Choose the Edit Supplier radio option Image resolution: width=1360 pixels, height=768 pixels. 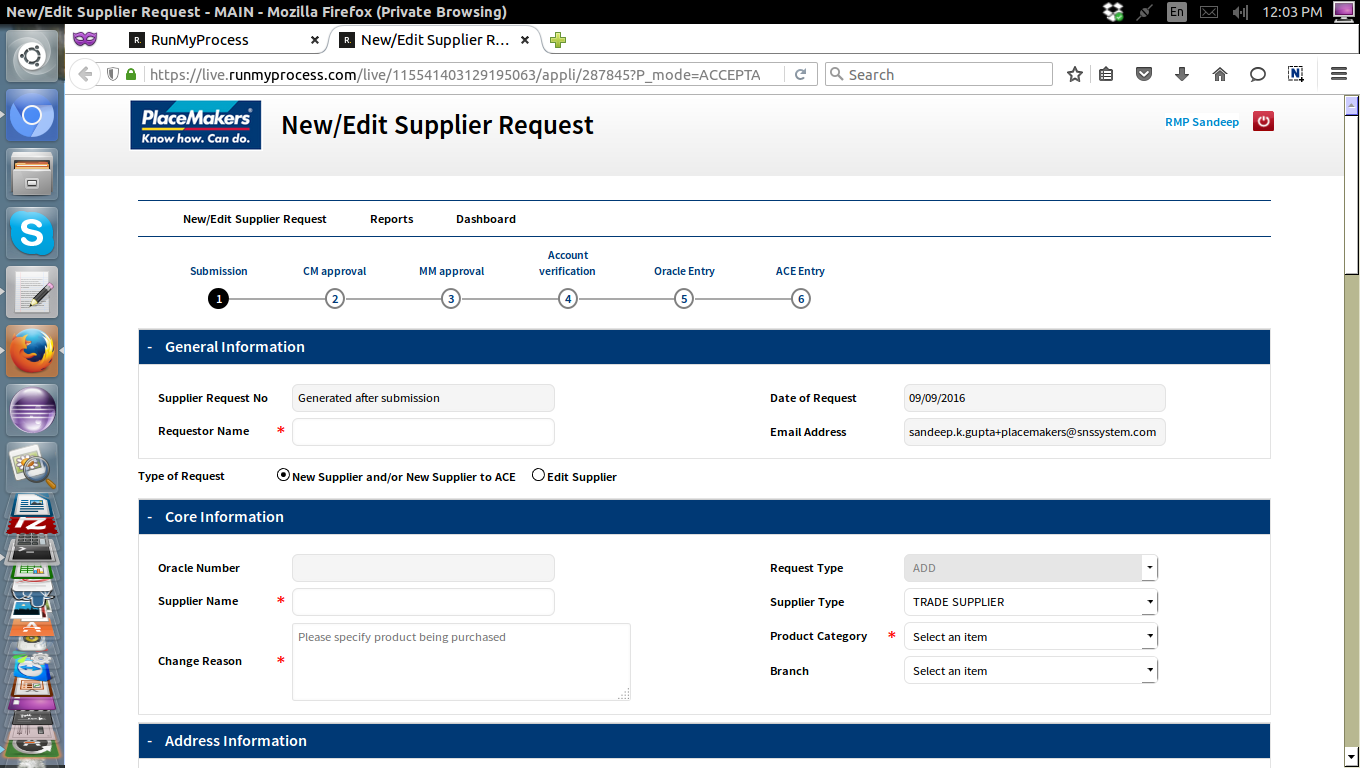539,476
